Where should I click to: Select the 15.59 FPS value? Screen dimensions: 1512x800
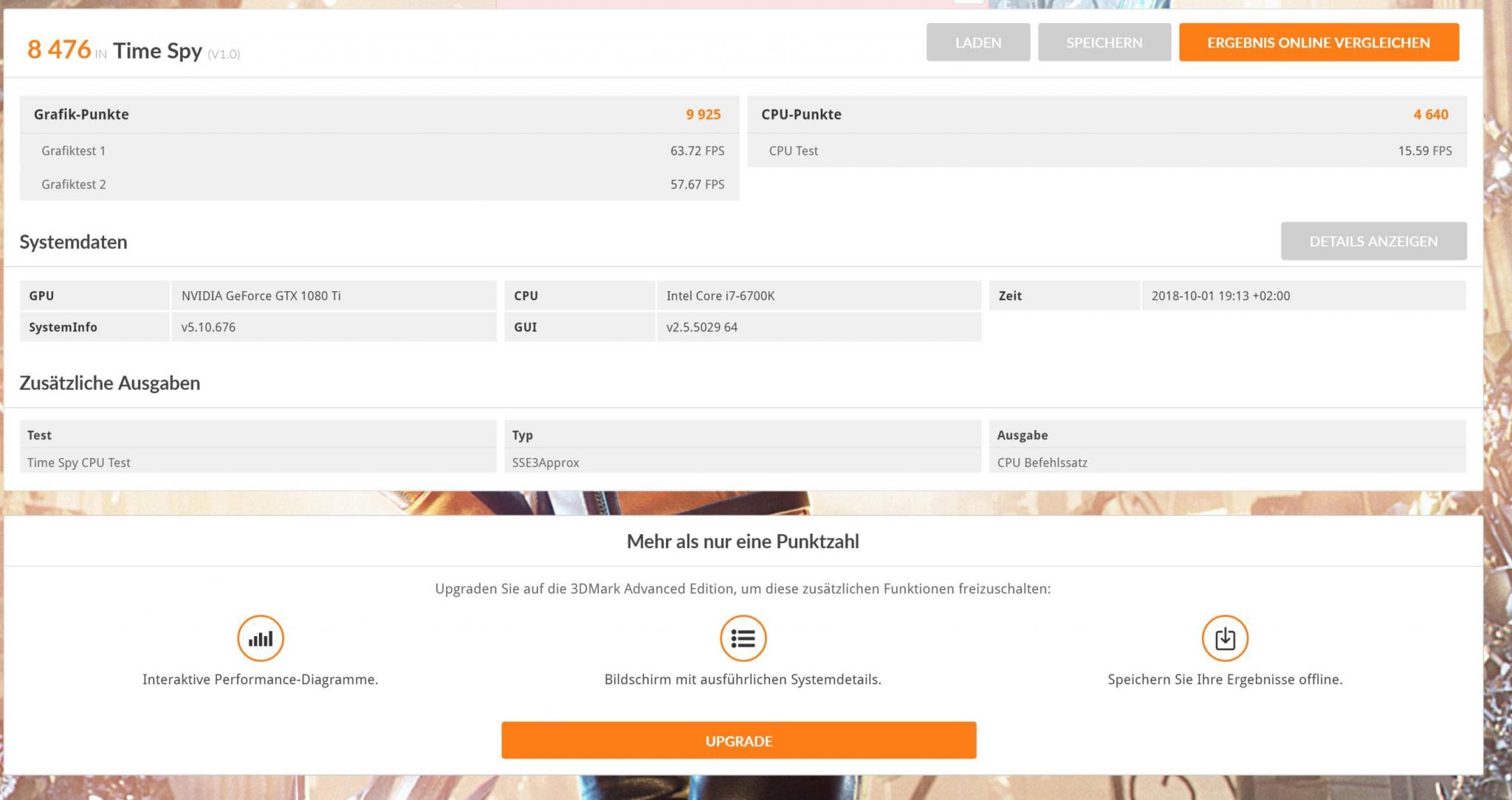tap(1425, 151)
